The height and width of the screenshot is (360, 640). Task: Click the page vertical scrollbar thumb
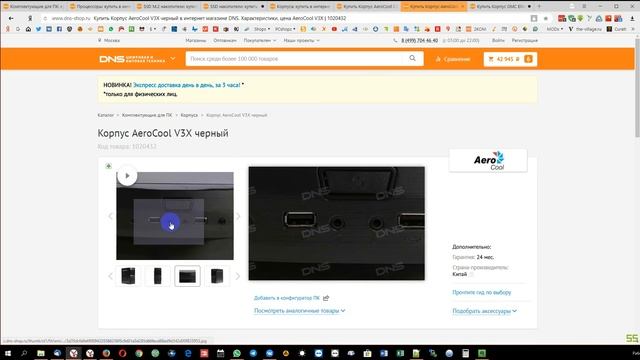637,88
